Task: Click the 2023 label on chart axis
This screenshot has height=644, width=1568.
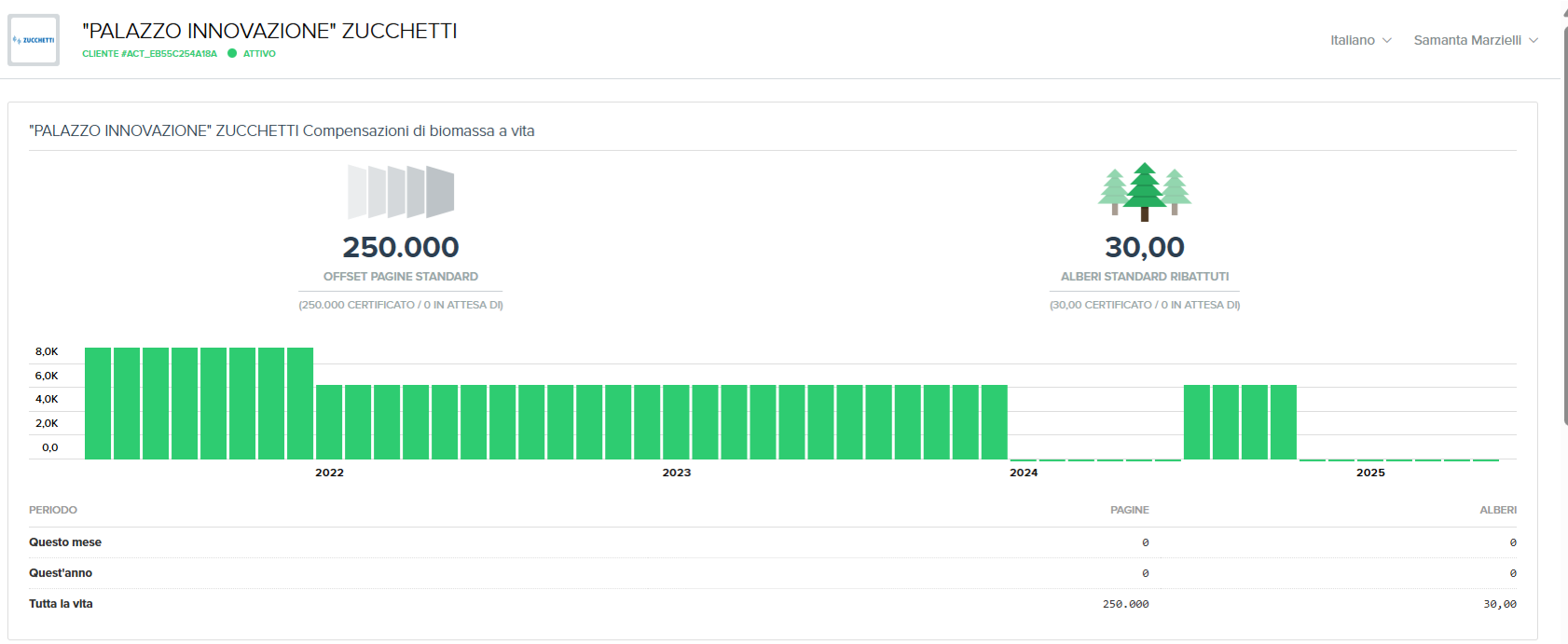Action: [677, 473]
